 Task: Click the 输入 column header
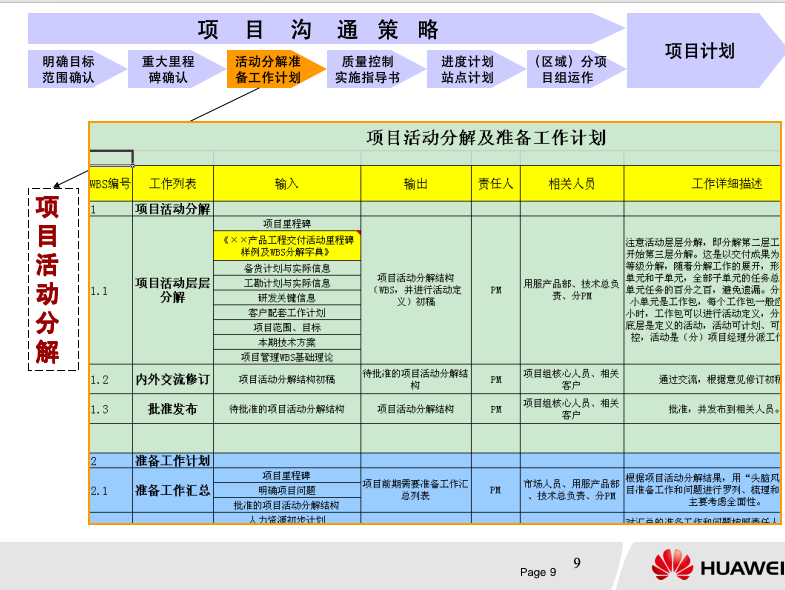click(x=287, y=184)
